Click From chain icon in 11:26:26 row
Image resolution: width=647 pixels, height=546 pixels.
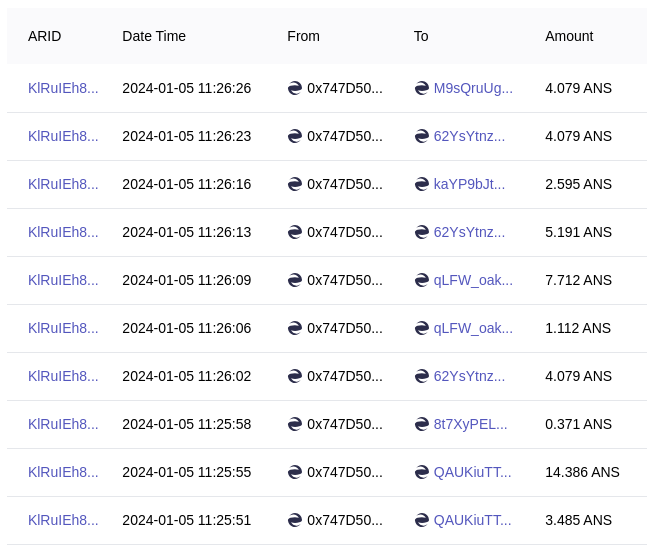[295, 88]
